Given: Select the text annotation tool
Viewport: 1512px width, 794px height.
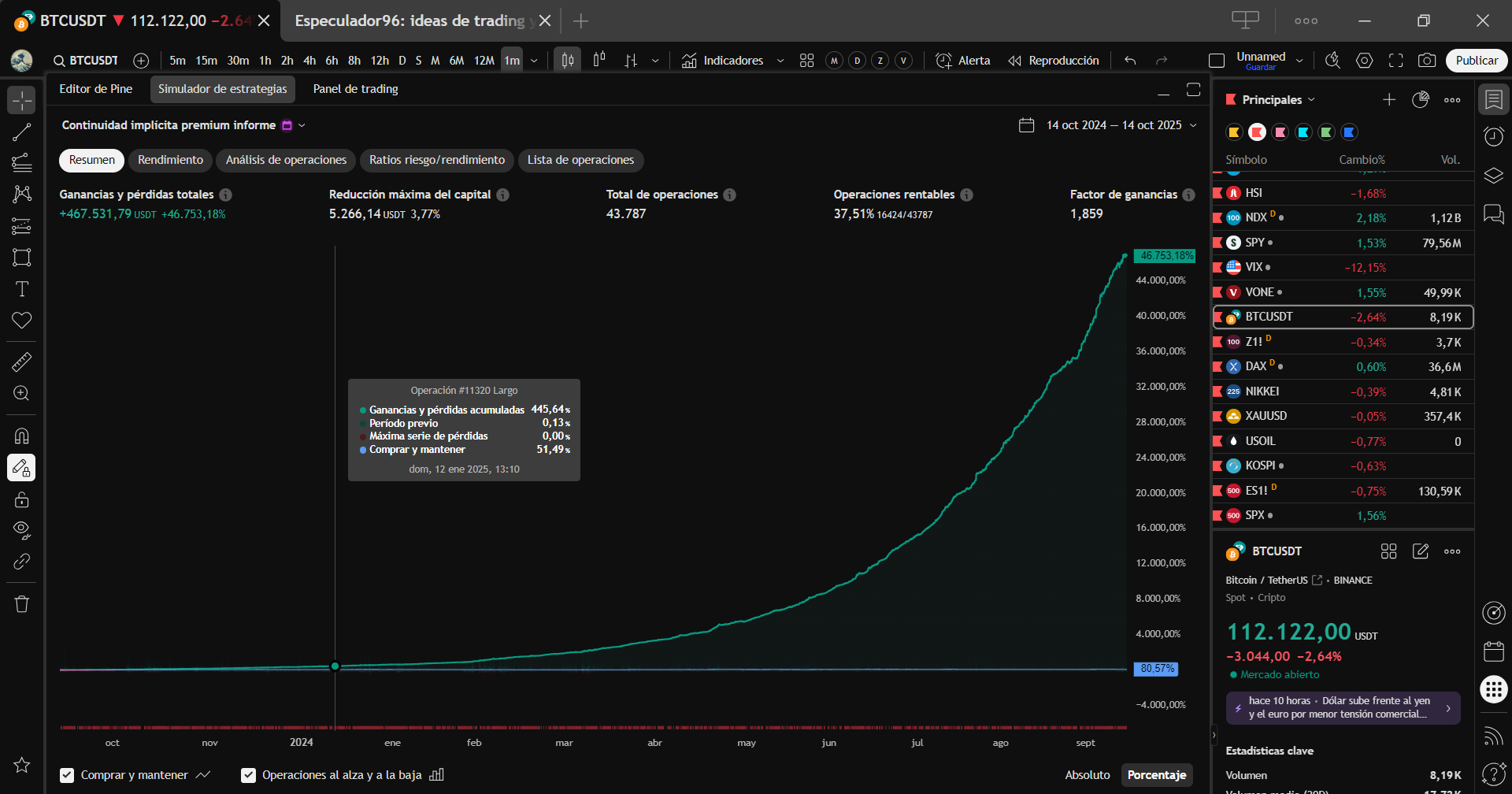Looking at the screenshot, I should tap(21, 289).
